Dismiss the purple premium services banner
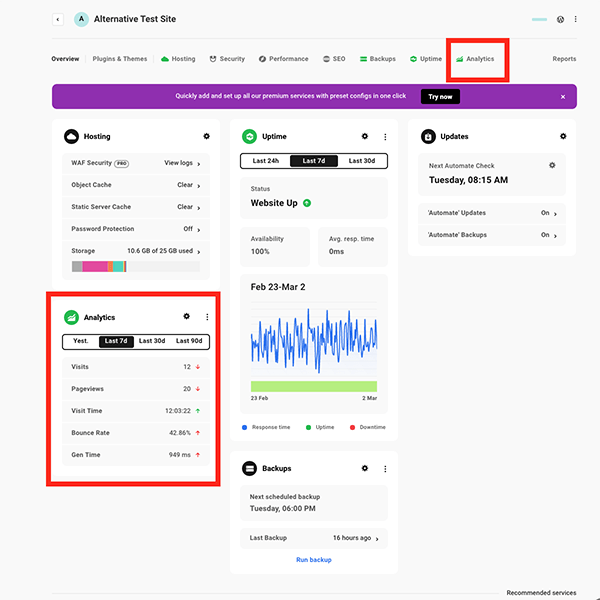This screenshot has width=600, height=600. pos(563,97)
